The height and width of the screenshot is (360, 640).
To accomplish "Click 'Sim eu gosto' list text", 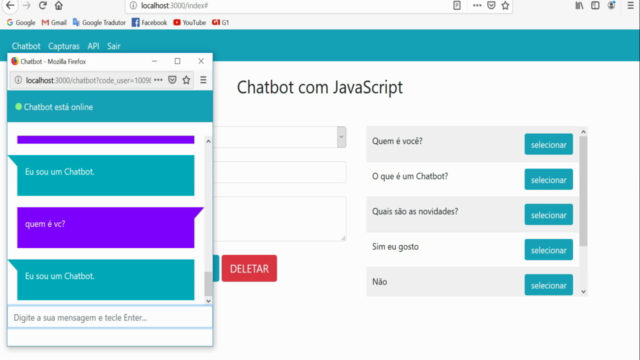I will (395, 247).
